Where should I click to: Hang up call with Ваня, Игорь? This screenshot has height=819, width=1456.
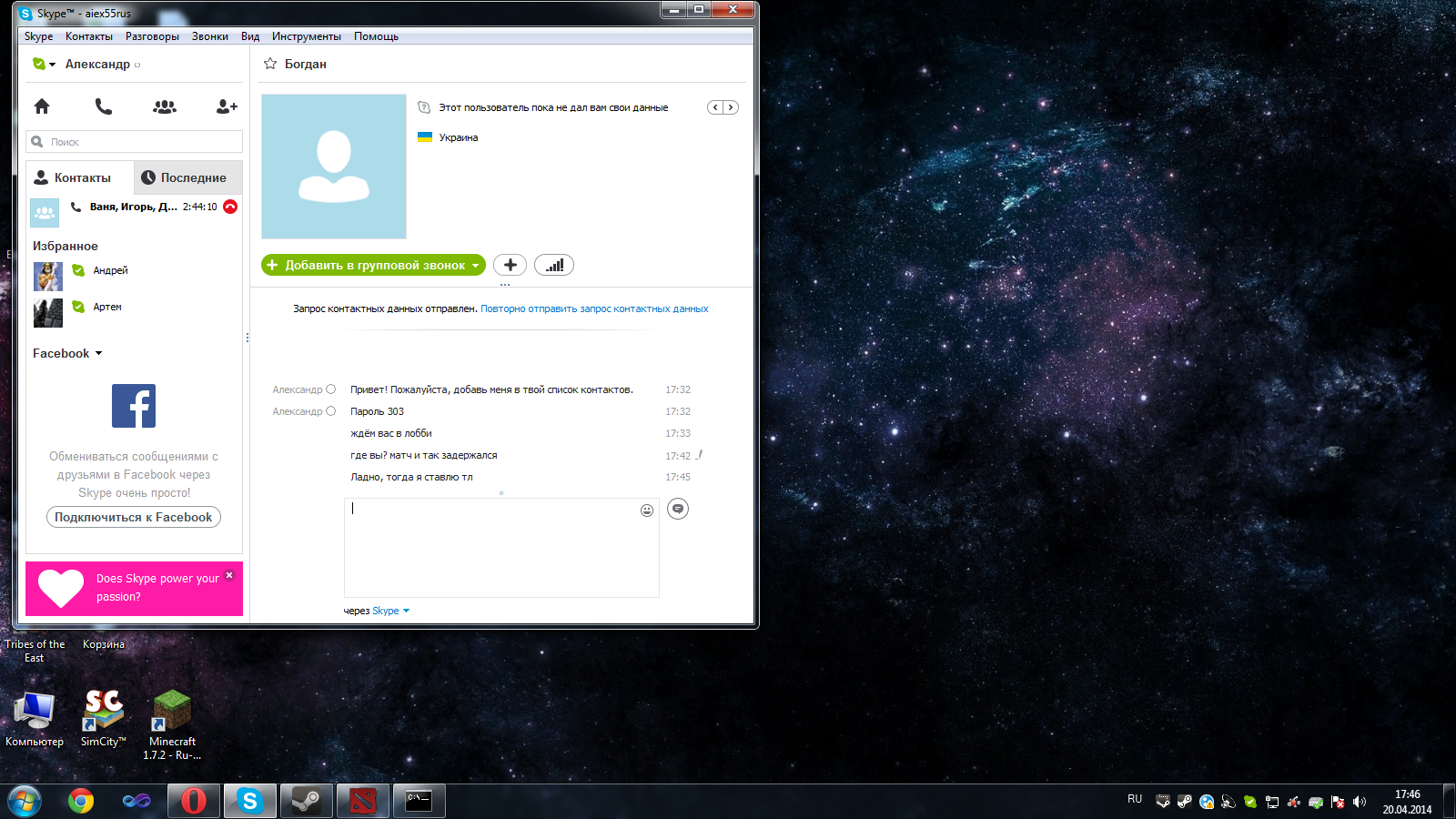pos(230,207)
